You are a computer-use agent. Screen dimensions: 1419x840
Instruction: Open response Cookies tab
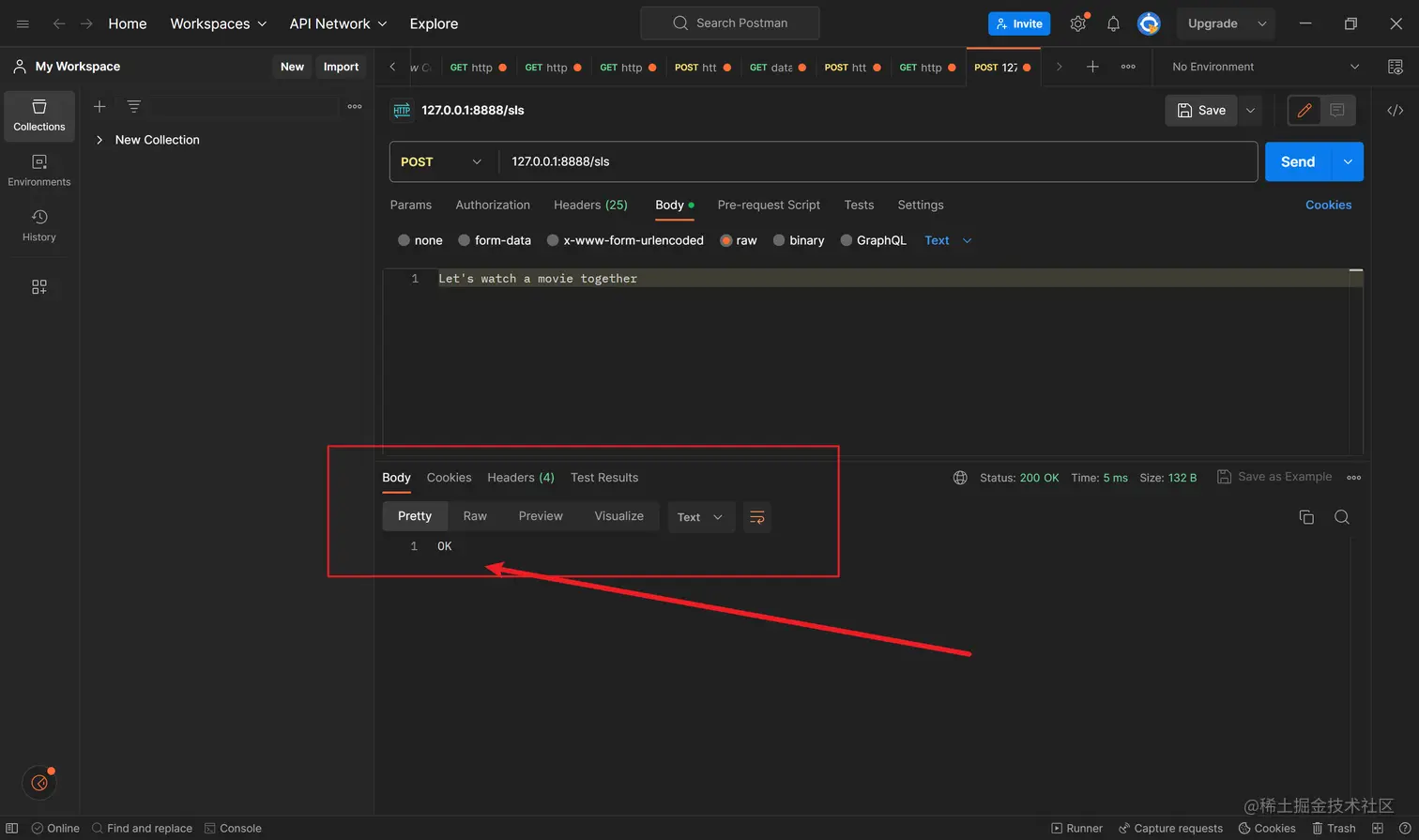tap(450, 478)
